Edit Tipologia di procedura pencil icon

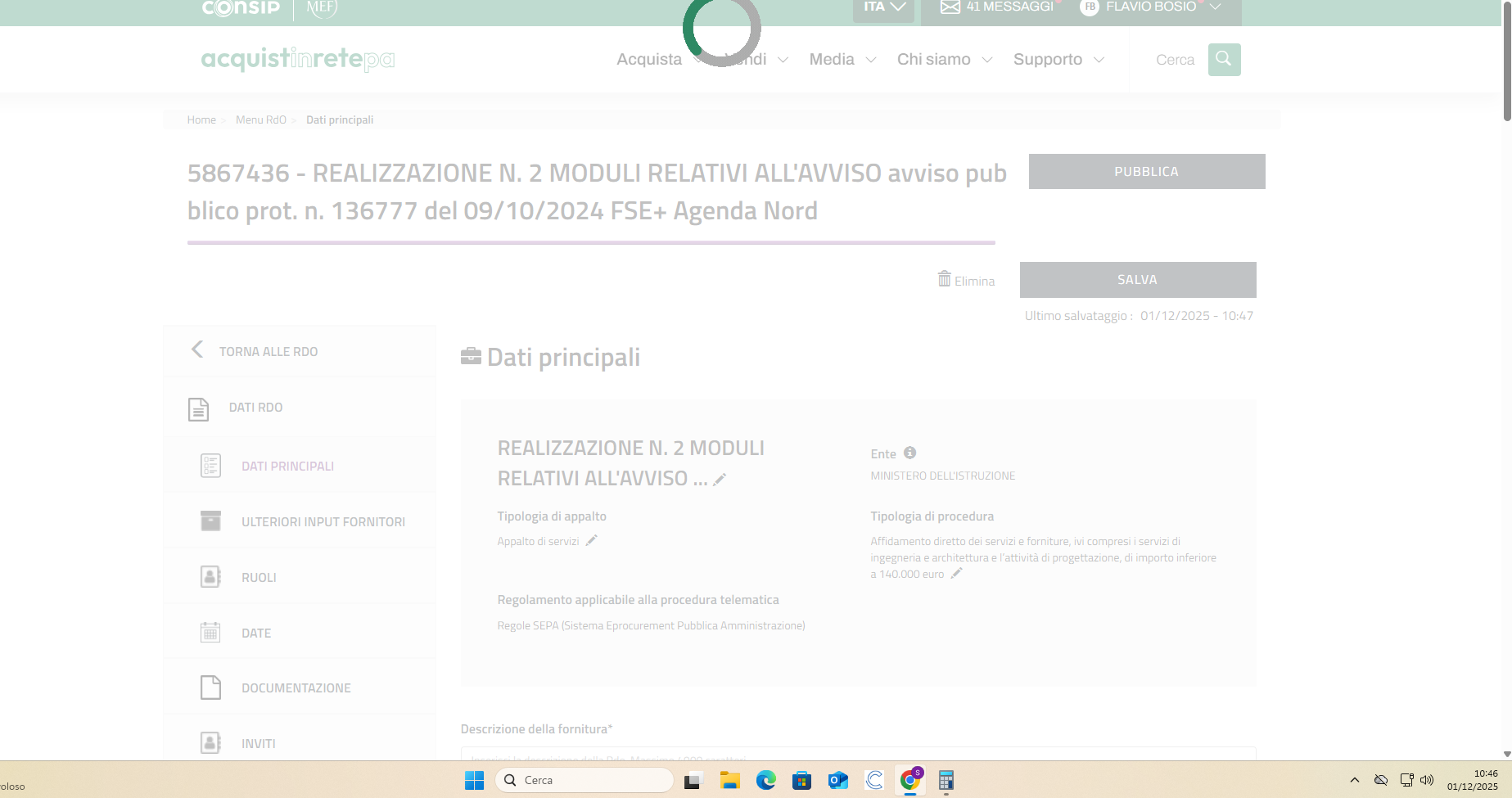(956, 574)
